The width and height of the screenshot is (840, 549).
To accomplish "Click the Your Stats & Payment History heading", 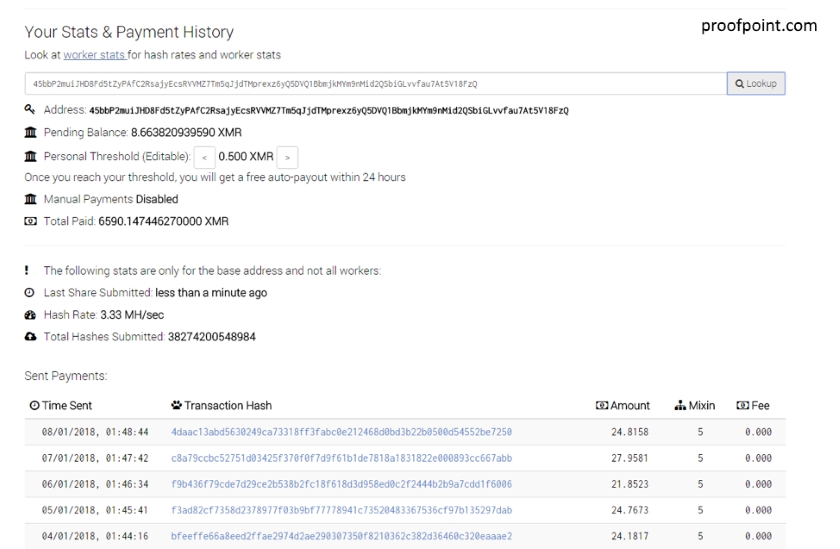I will tap(129, 32).
